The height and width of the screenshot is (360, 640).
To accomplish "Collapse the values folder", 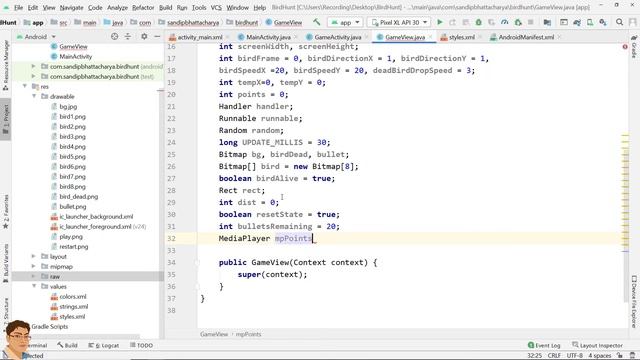I will (x=34, y=287).
